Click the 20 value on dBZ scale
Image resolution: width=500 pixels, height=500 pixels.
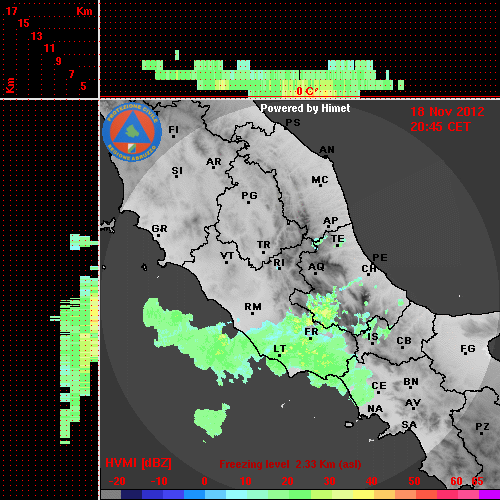coord(287,481)
